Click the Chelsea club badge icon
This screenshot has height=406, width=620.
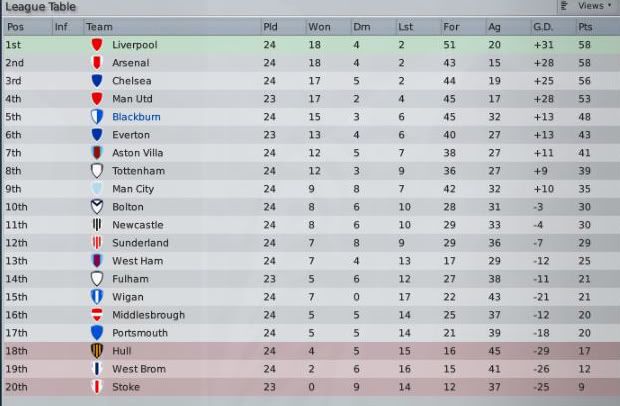97,81
